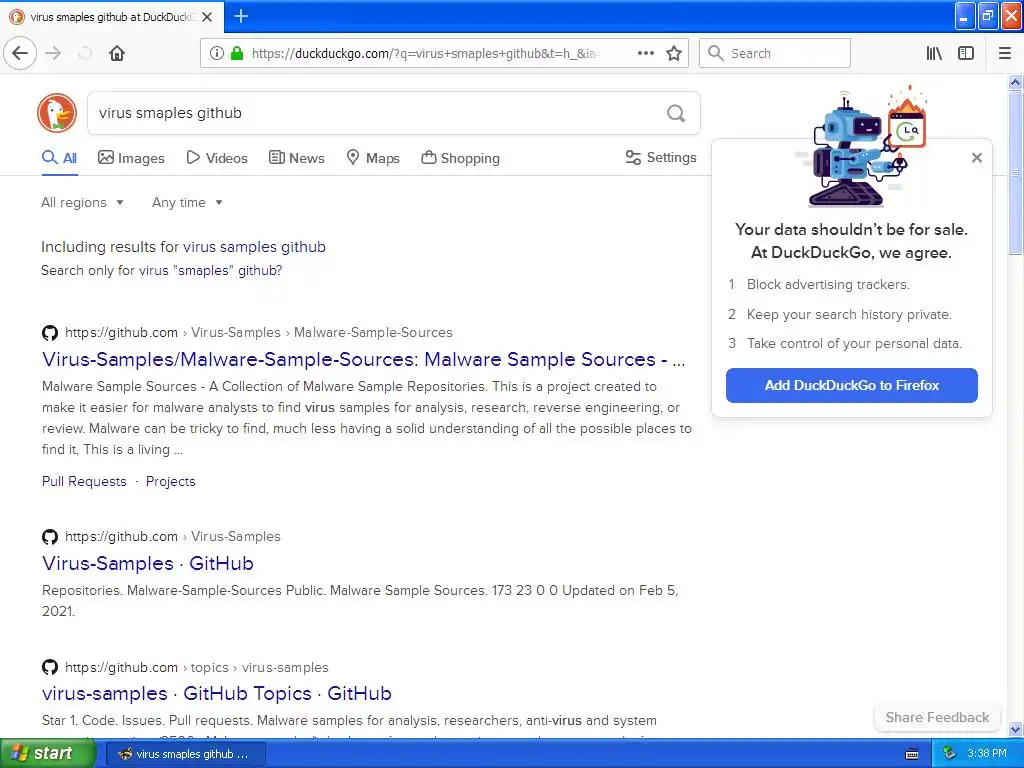Open the Firefox hamburger menu
This screenshot has width=1024, height=768.
pos(1005,53)
